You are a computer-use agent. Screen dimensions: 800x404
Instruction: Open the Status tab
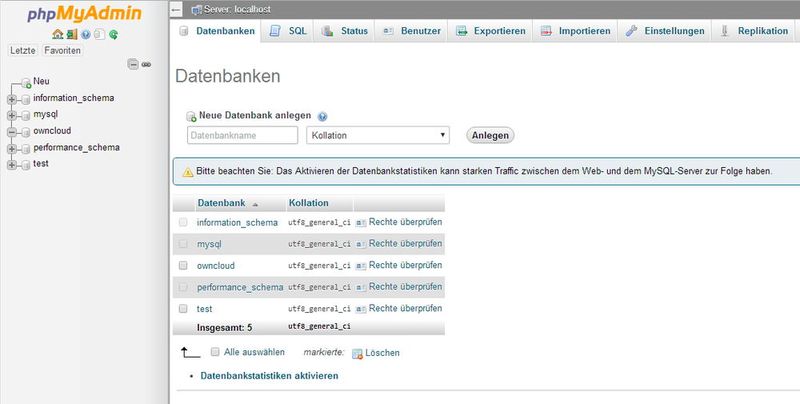[x=344, y=31]
